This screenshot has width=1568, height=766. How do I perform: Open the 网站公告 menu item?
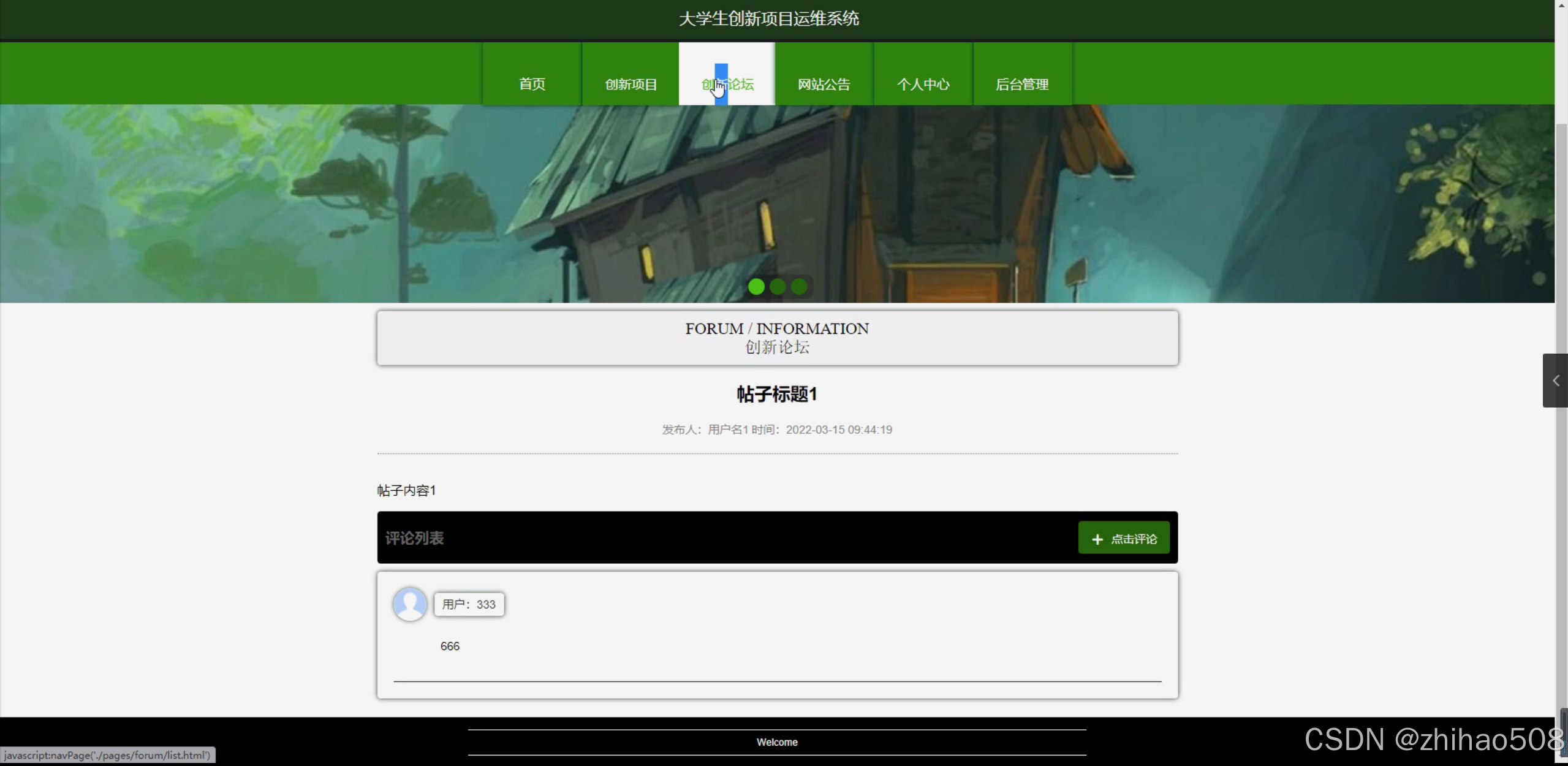pyautogui.click(x=824, y=84)
